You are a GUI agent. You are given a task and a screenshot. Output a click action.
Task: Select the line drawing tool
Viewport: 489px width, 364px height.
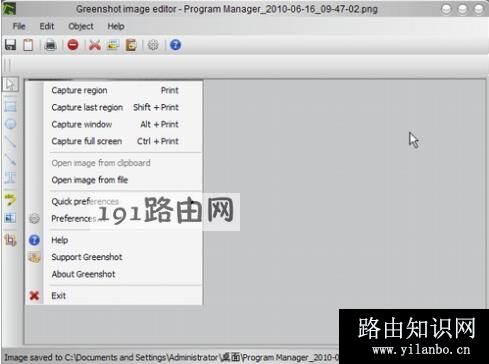[10, 141]
